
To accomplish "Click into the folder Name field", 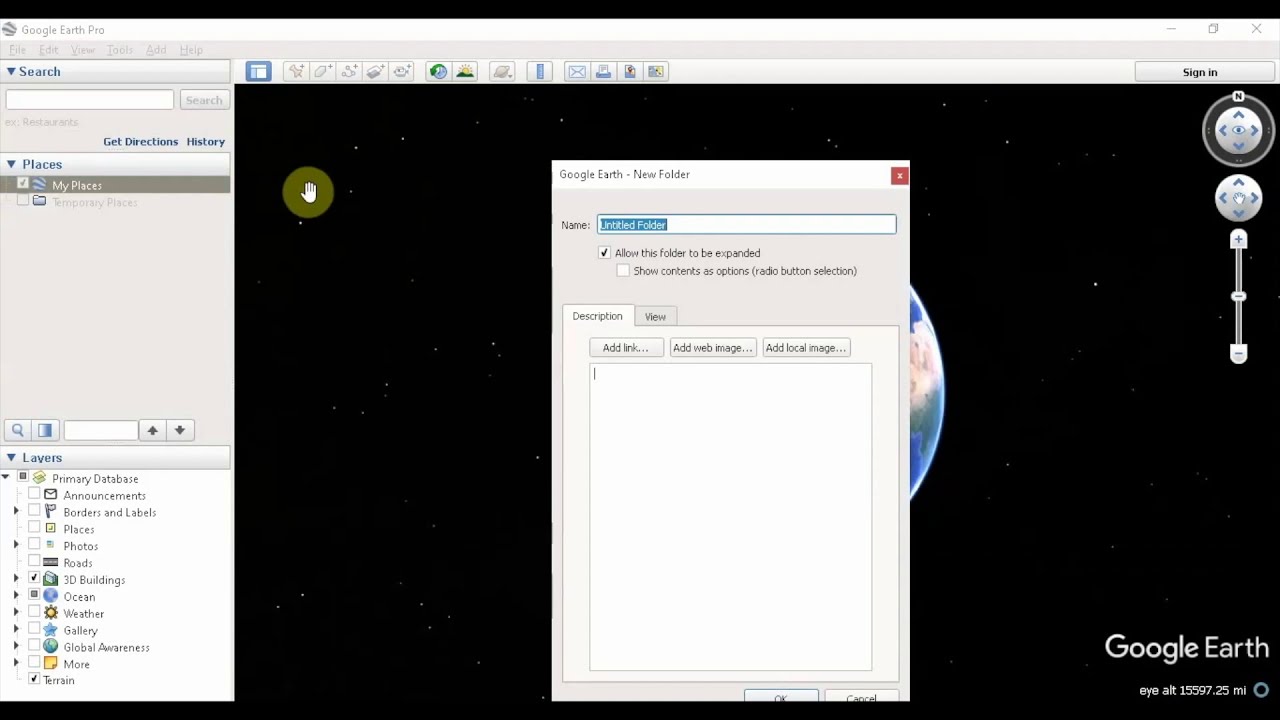I will coord(747,225).
